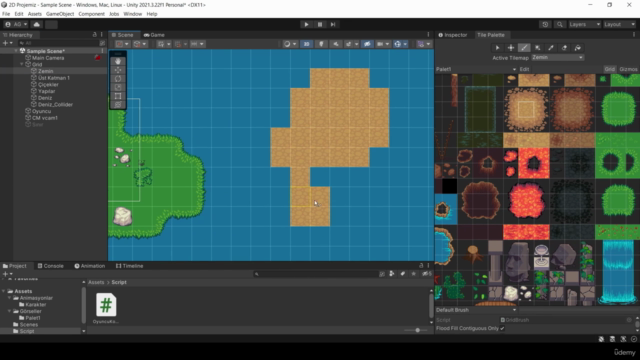
Task: Toggle 2D view mode in Scene
Action: click(307, 44)
